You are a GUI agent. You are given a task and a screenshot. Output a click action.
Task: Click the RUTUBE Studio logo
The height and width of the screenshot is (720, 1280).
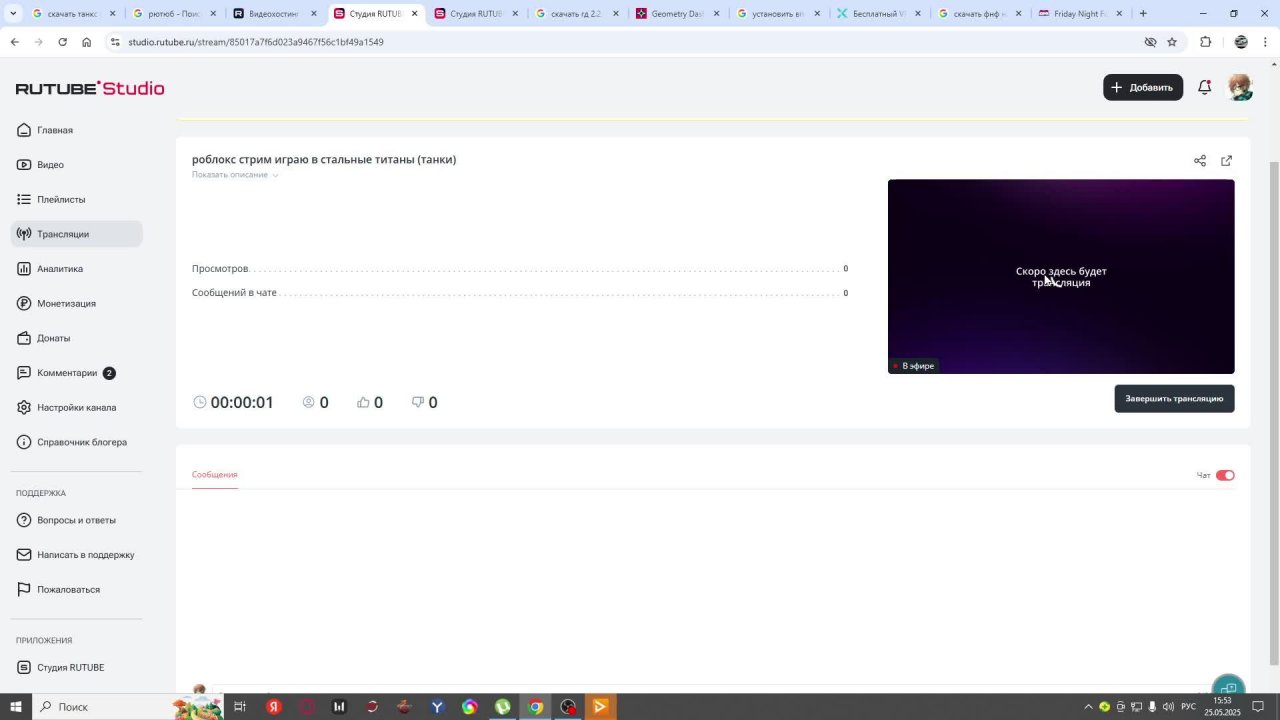[90, 88]
